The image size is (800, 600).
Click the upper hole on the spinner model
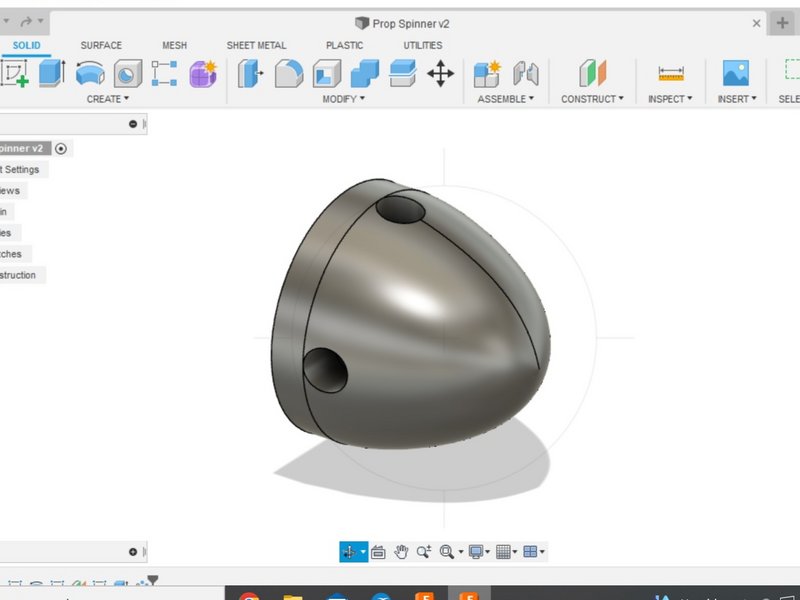(x=401, y=209)
